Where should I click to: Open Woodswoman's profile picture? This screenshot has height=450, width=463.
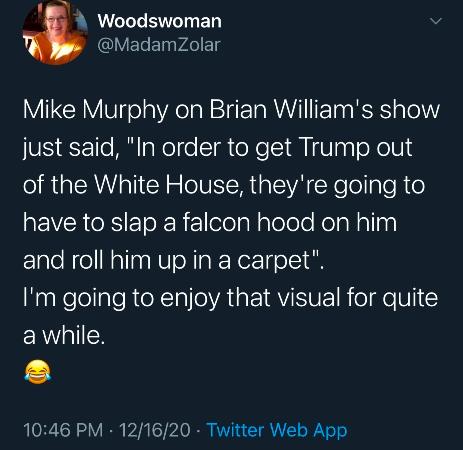pyautogui.click(x=55, y=32)
